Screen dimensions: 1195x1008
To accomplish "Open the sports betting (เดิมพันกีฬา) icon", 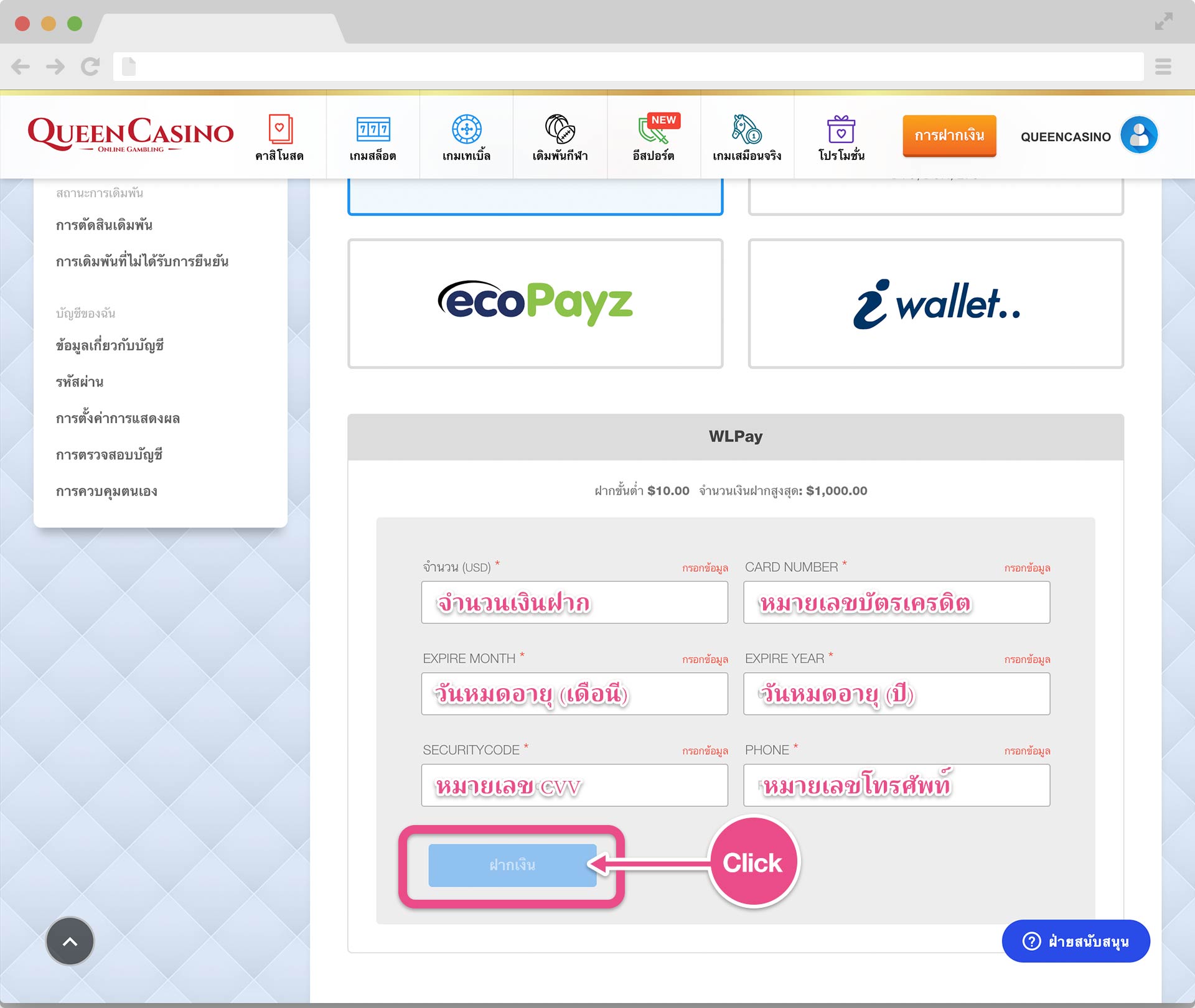I will 560,129.
